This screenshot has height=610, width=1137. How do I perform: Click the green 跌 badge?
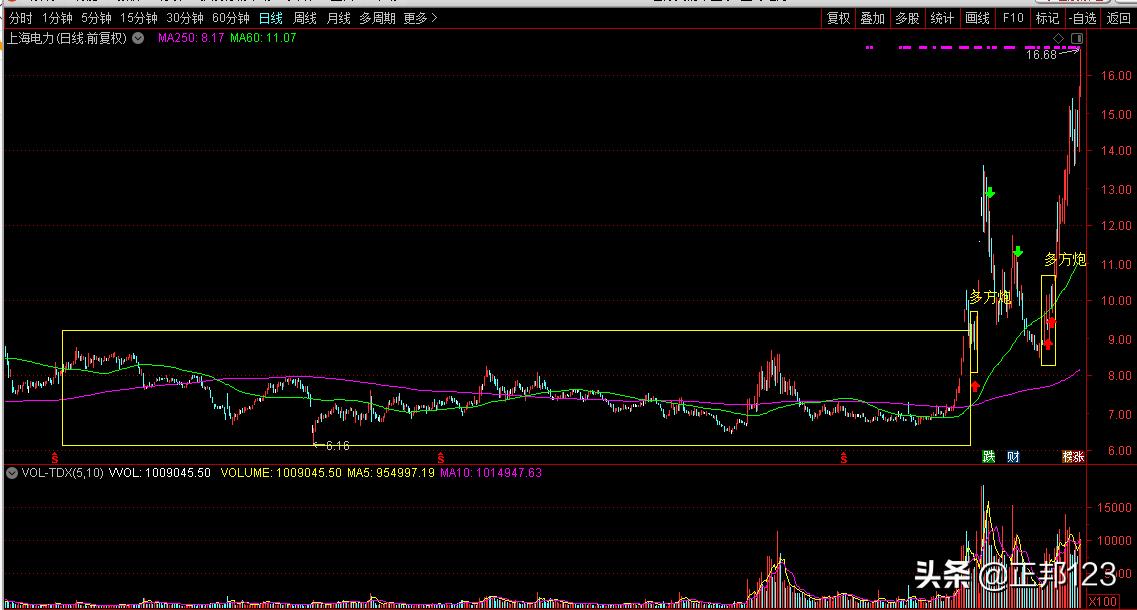988,456
